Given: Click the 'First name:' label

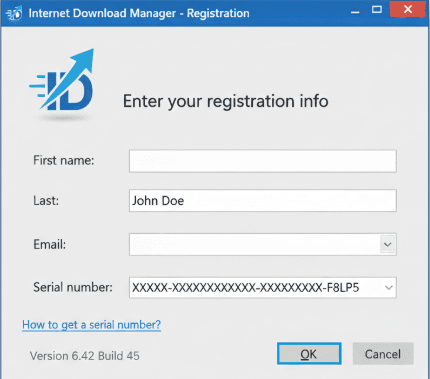Looking at the screenshot, I should click(64, 160).
